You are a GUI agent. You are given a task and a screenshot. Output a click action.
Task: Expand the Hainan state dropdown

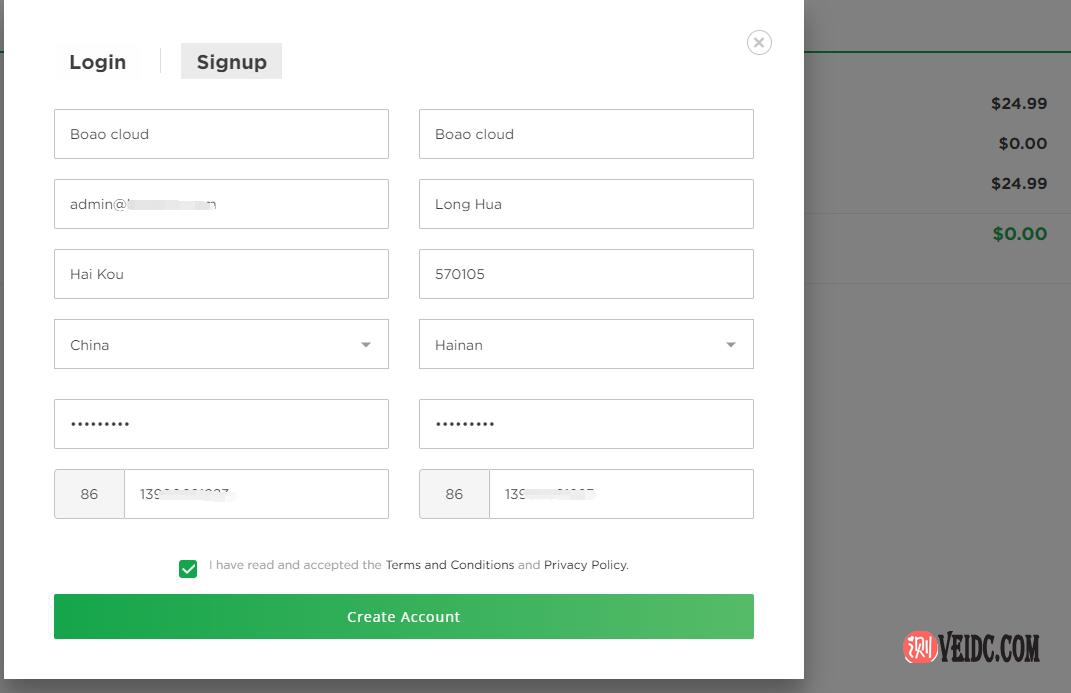coord(586,344)
